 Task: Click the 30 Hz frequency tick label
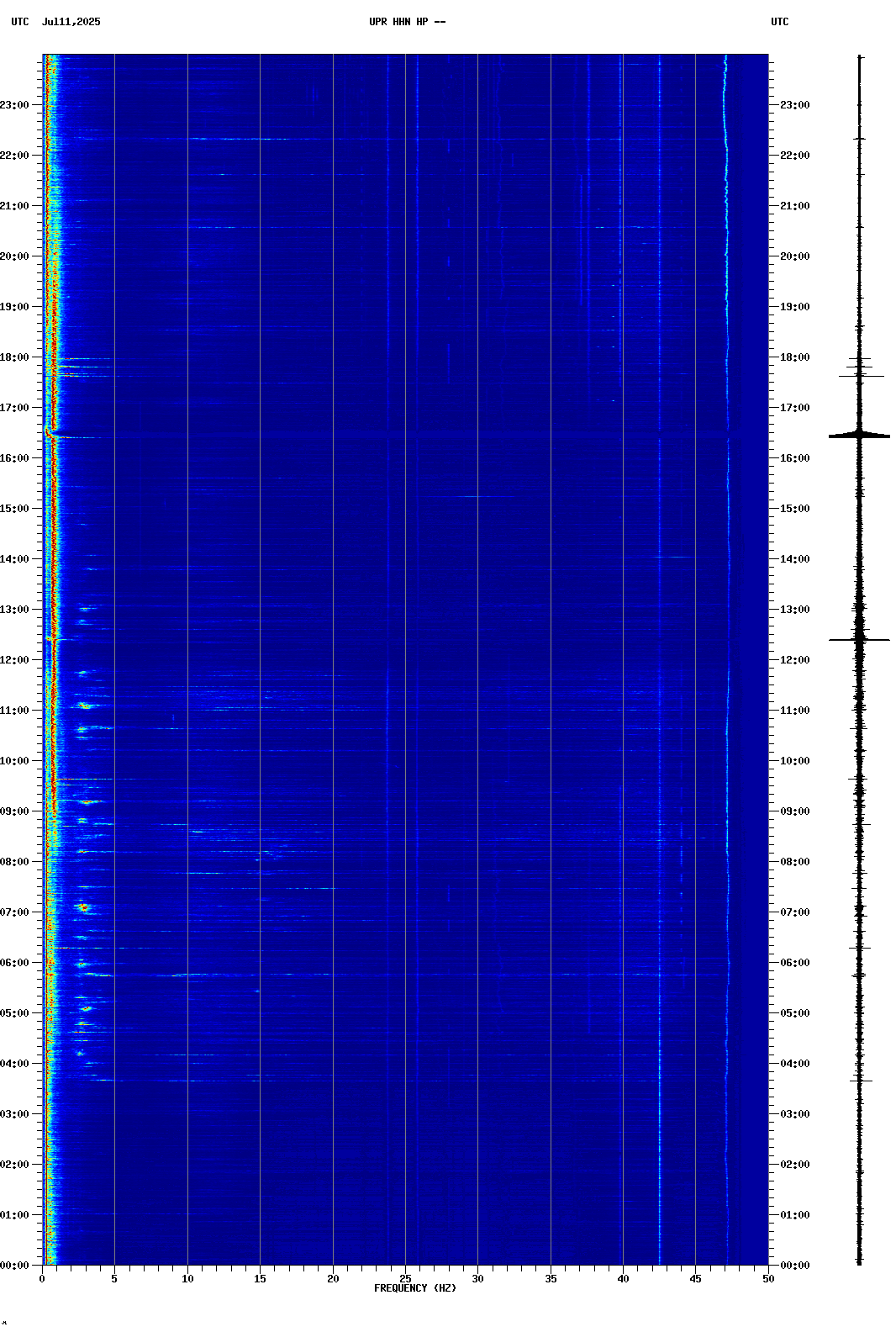(477, 1279)
